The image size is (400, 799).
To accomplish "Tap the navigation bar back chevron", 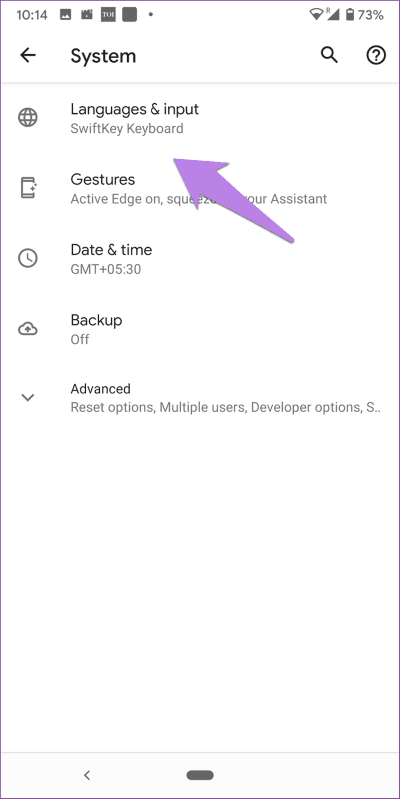I will pos(87,775).
